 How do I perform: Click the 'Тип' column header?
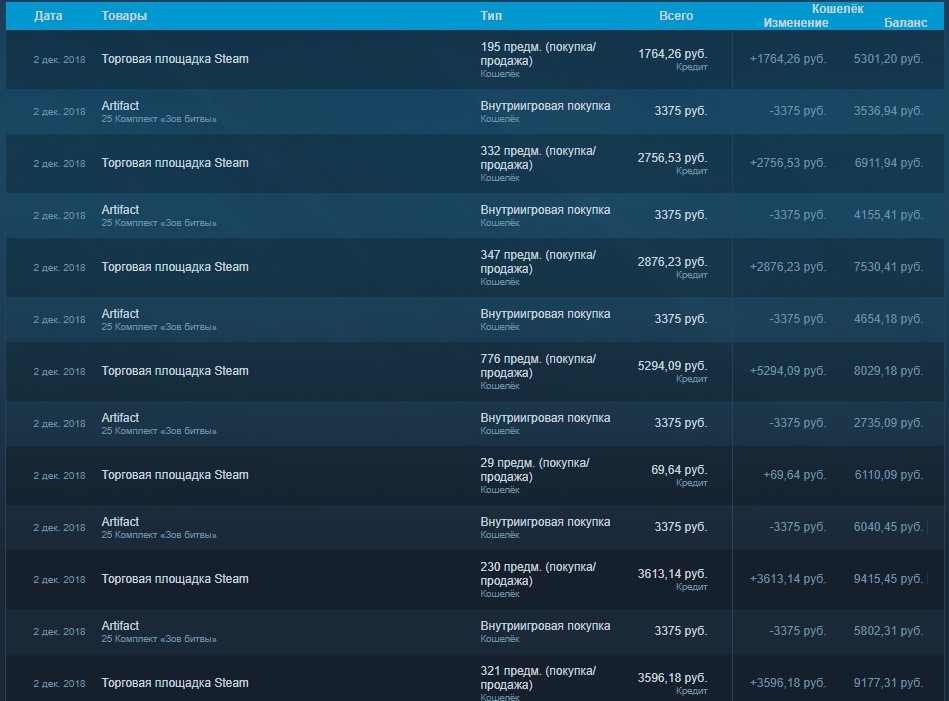(491, 17)
